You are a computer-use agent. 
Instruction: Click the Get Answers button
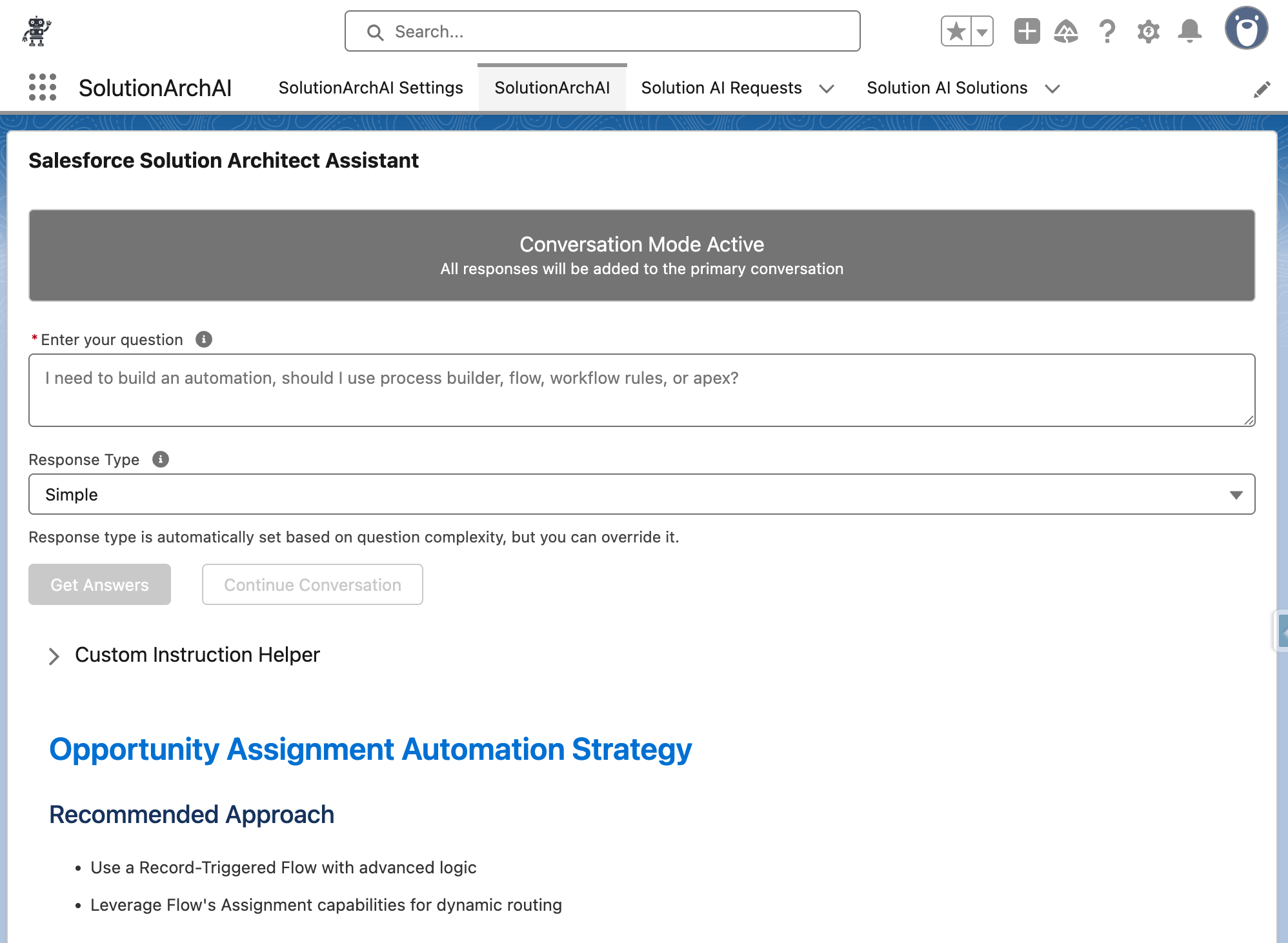tap(99, 584)
